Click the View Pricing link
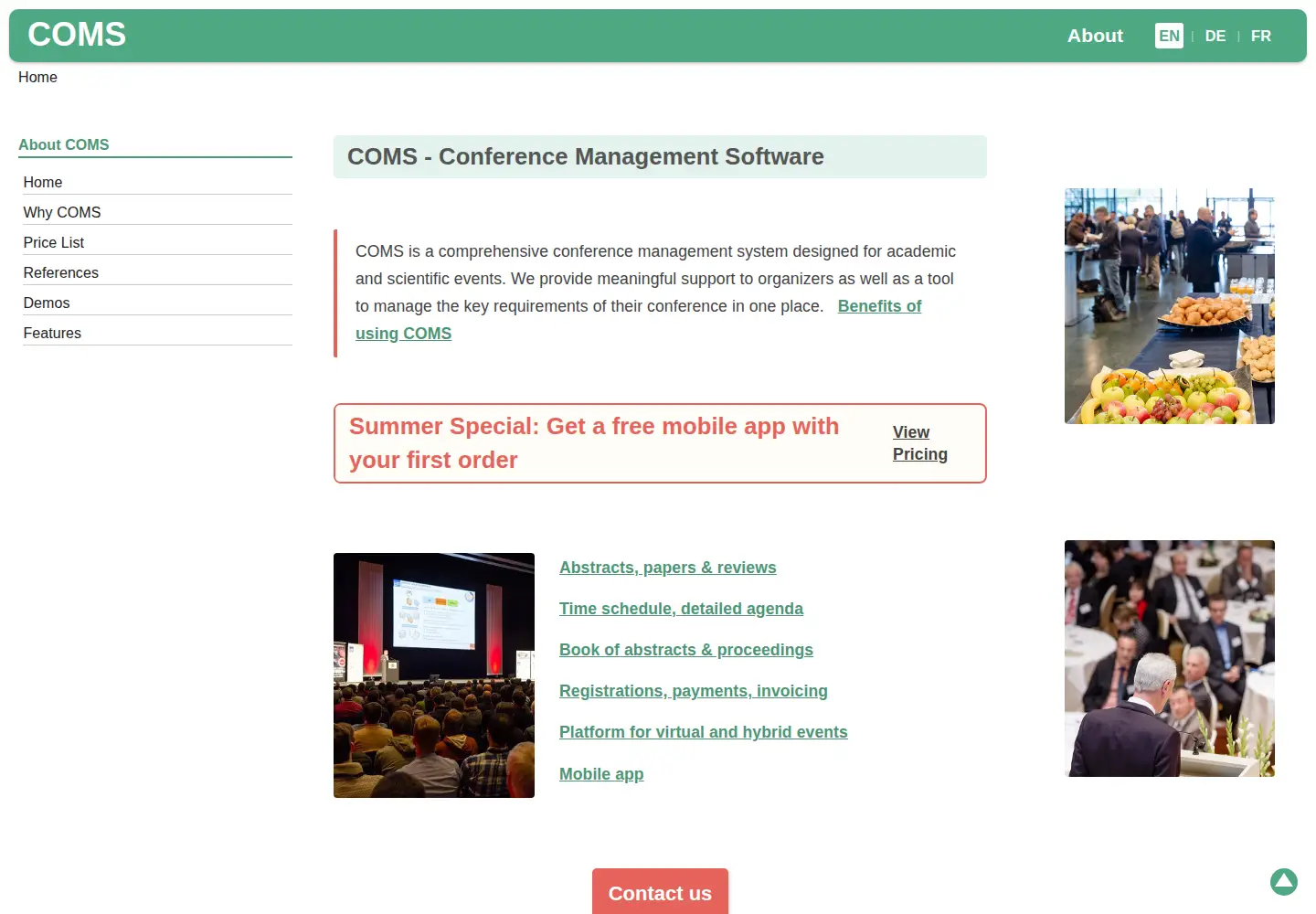Screen dimensions: 1316x914 [x=919, y=443]
